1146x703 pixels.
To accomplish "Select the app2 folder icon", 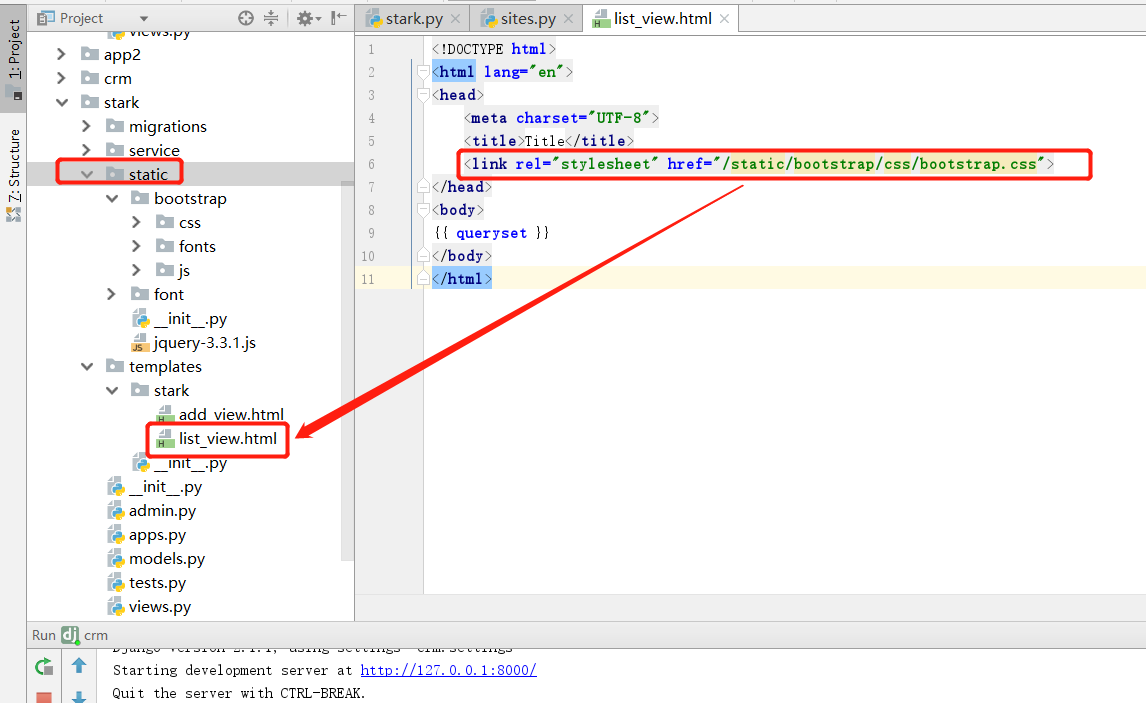I will tap(90, 53).
